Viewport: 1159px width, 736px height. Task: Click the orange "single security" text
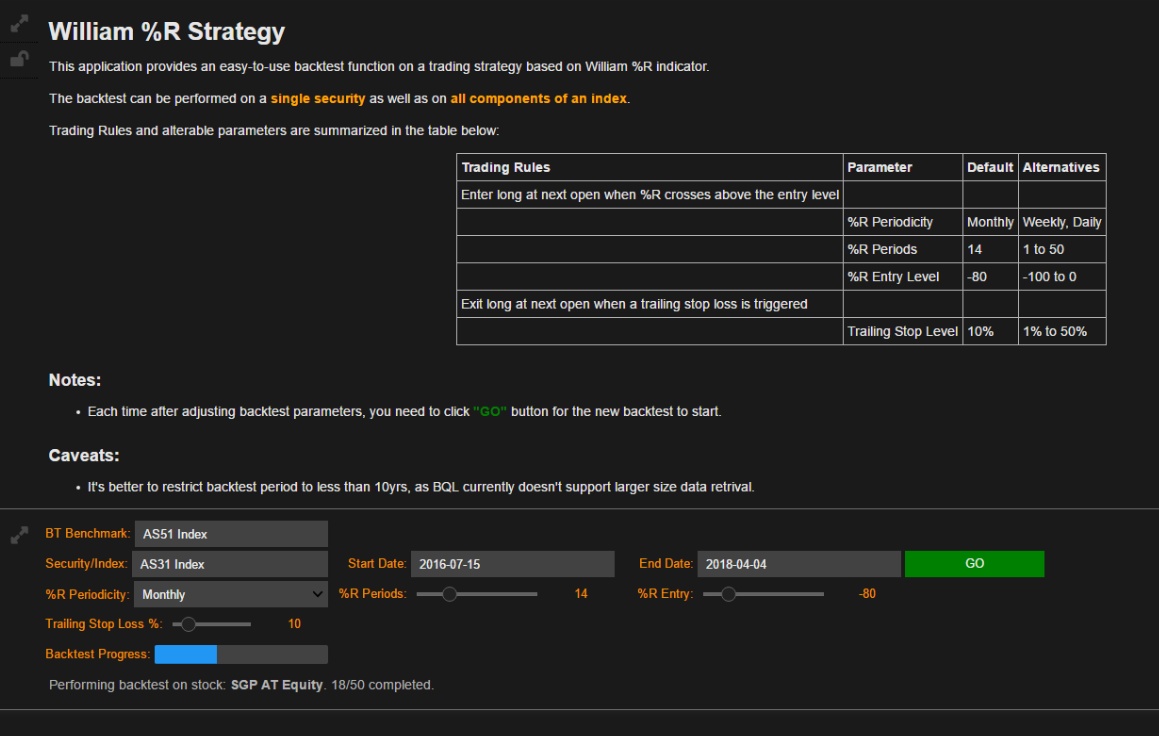coord(318,98)
